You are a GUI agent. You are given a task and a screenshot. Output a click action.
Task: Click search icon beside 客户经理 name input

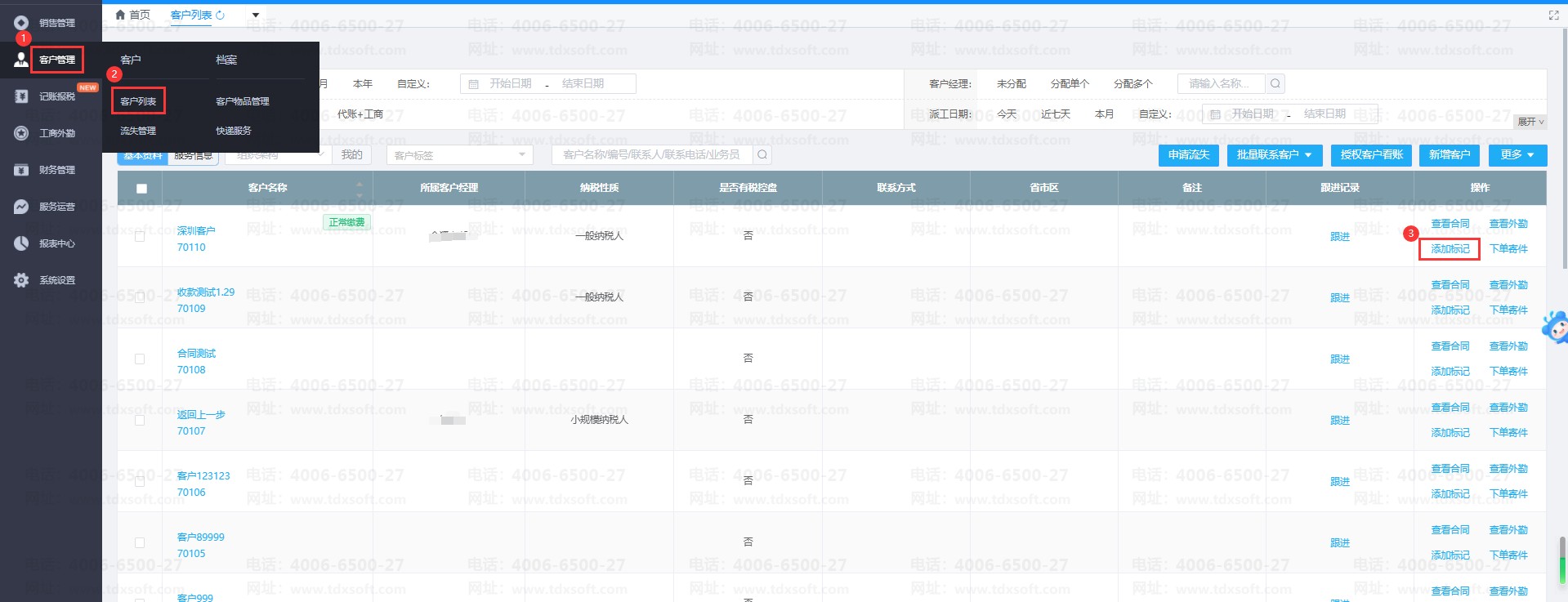1275,83
